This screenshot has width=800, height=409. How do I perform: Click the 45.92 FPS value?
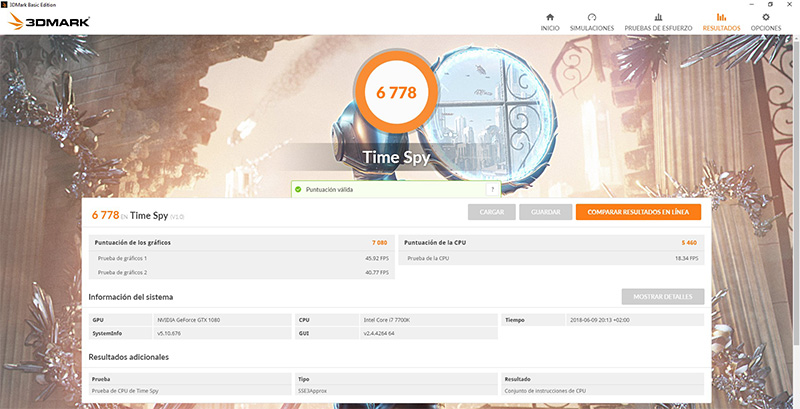(x=377, y=259)
